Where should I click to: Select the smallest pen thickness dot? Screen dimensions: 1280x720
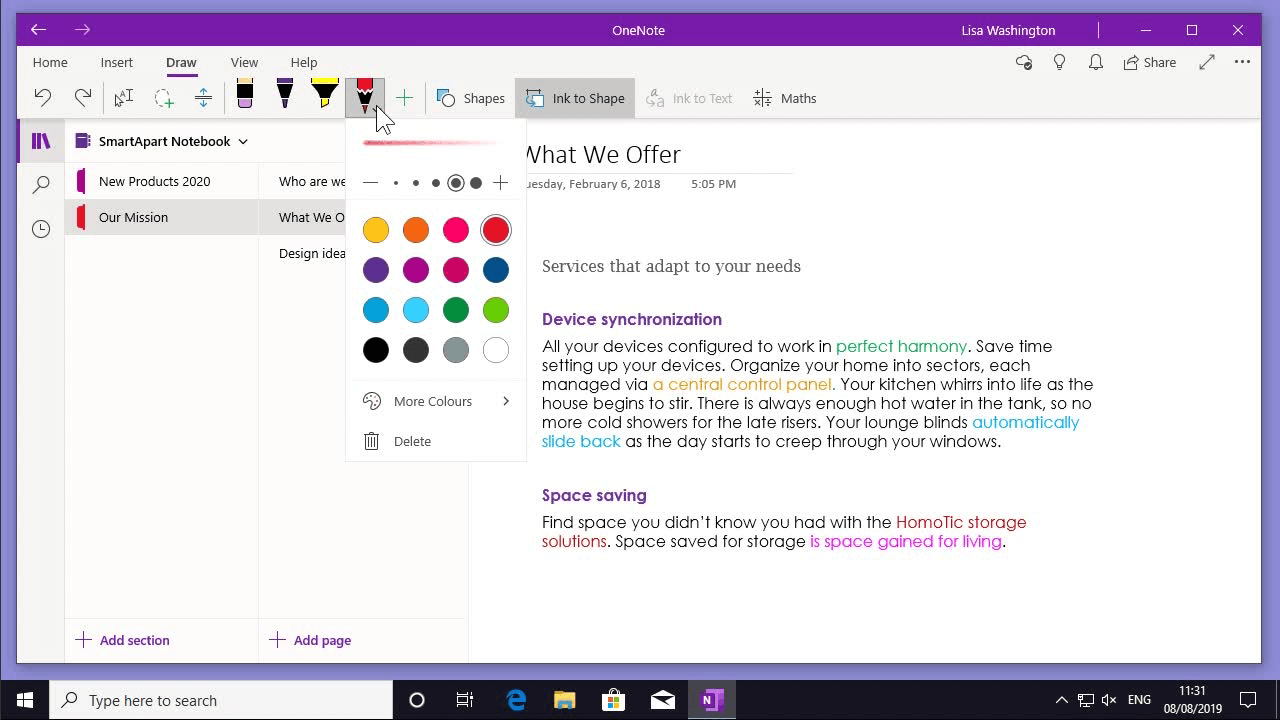tap(396, 183)
